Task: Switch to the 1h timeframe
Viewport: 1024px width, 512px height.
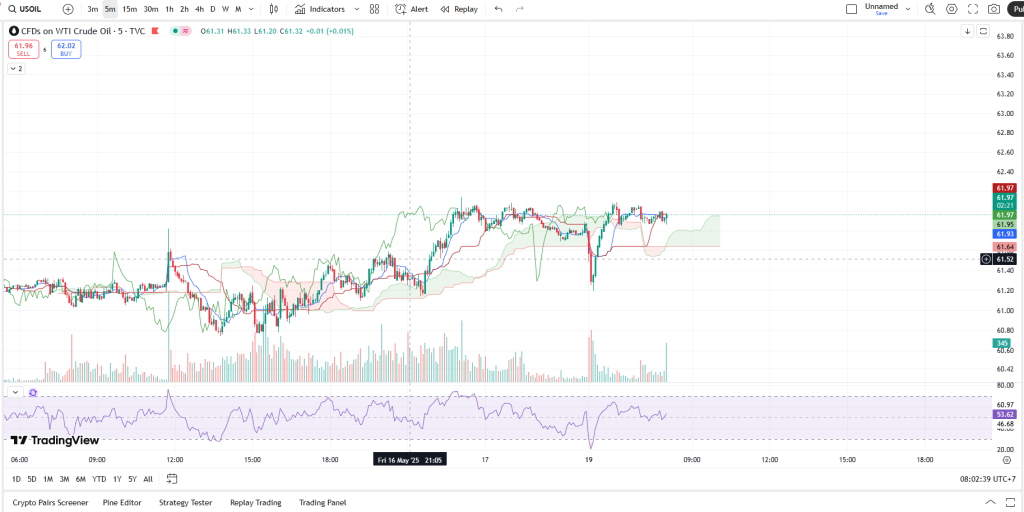Action: [x=169, y=9]
